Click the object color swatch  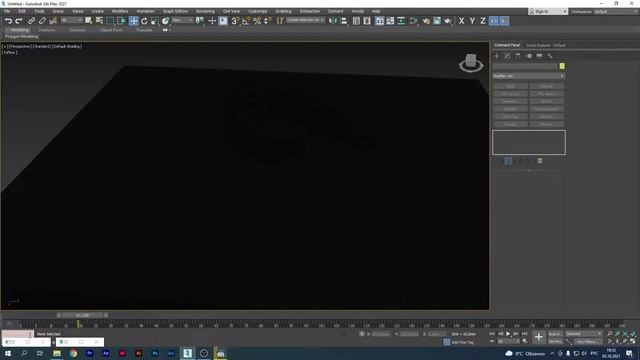562,66
